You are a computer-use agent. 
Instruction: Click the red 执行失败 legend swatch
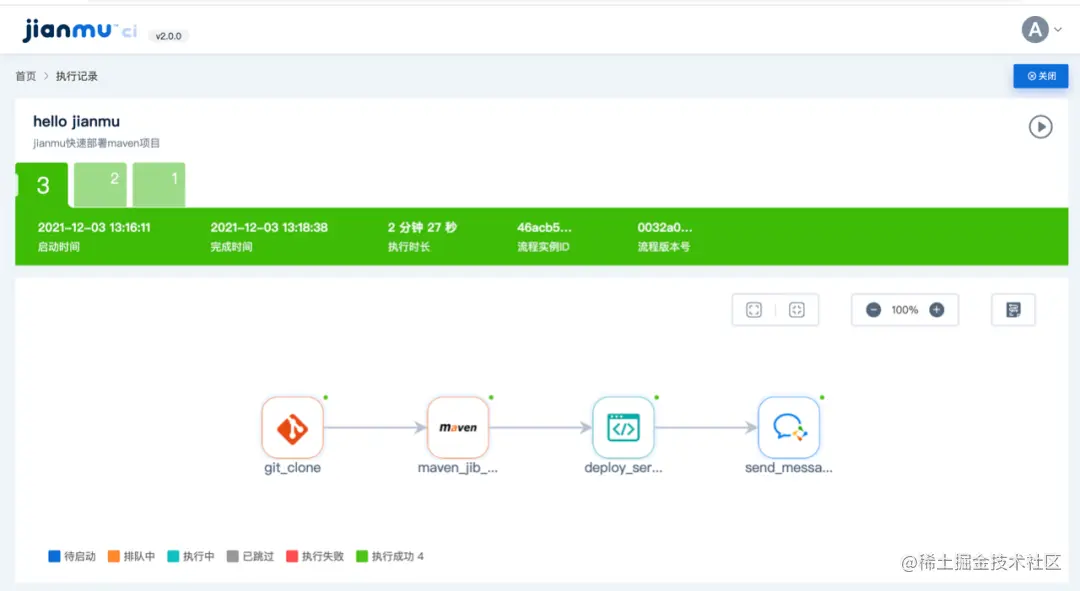(x=292, y=556)
